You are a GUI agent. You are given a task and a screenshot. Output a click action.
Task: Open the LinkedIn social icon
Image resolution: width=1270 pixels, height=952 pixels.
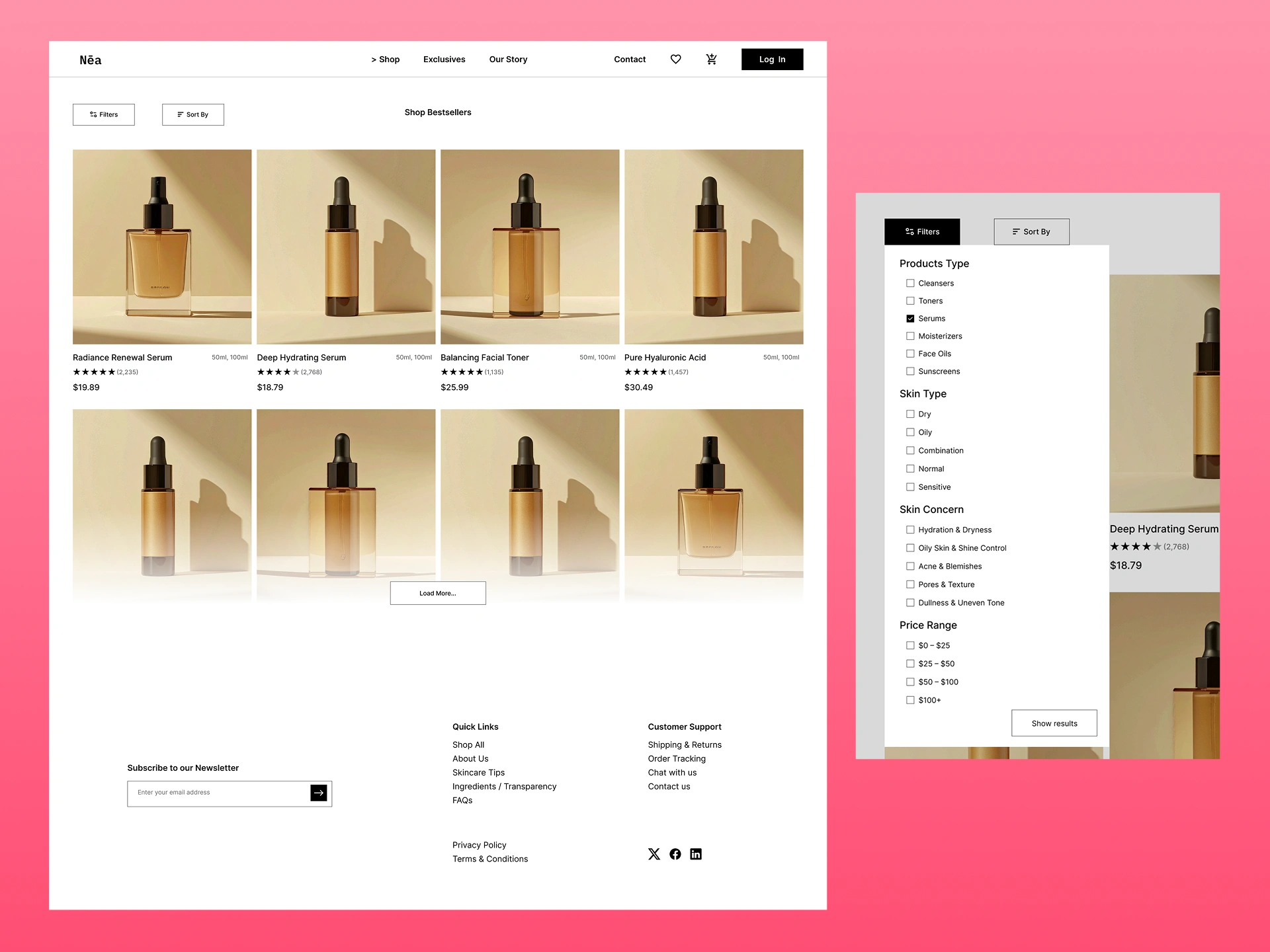(696, 854)
